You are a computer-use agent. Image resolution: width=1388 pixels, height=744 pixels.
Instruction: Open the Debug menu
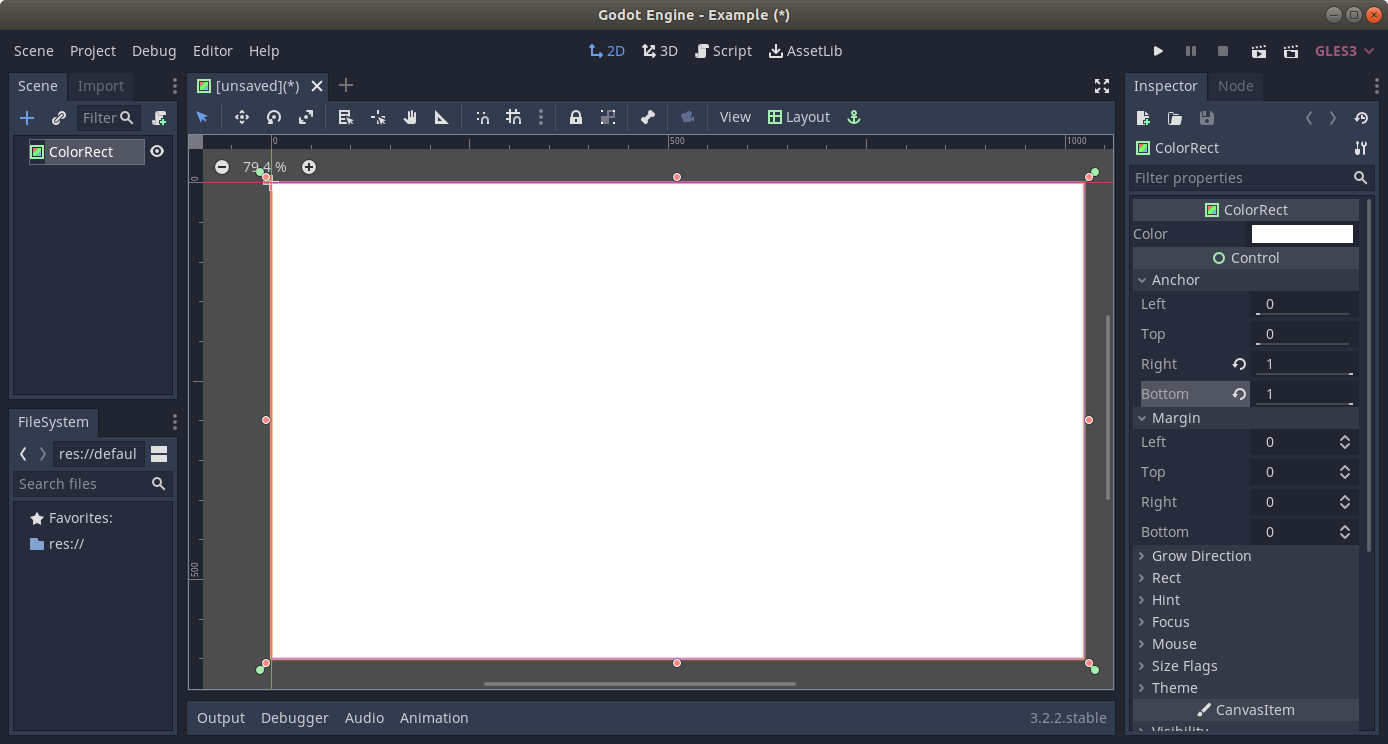[x=154, y=51]
